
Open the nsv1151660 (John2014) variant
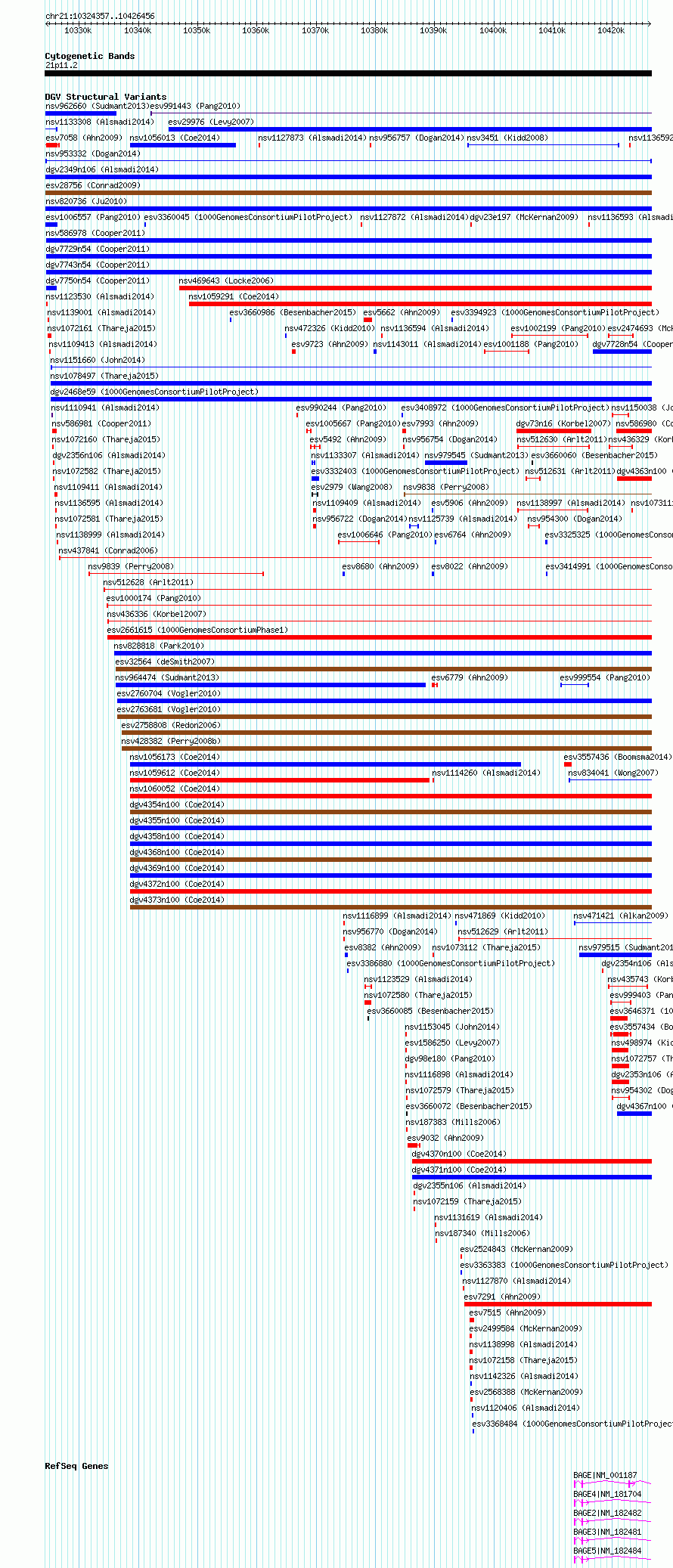[98, 361]
